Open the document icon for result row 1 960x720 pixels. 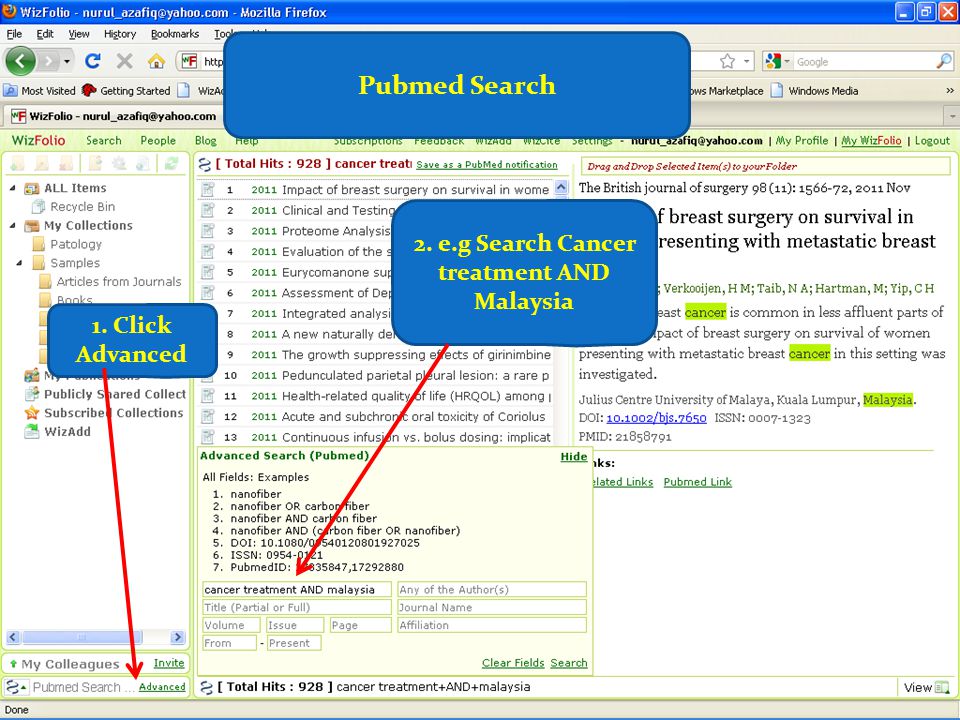pyautogui.click(x=208, y=190)
